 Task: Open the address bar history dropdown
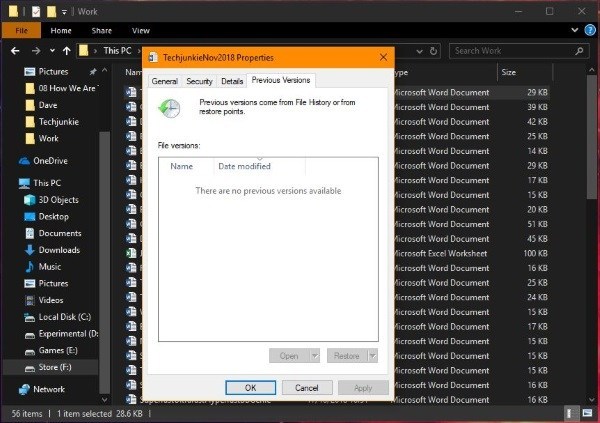coord(419,51)
